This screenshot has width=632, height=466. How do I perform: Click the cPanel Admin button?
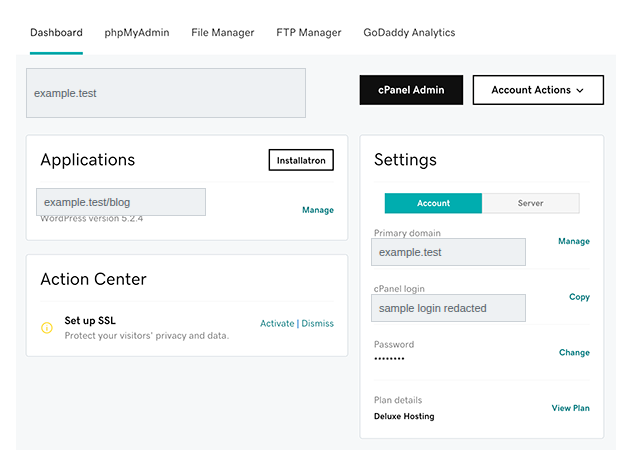(x=411, y=90)
